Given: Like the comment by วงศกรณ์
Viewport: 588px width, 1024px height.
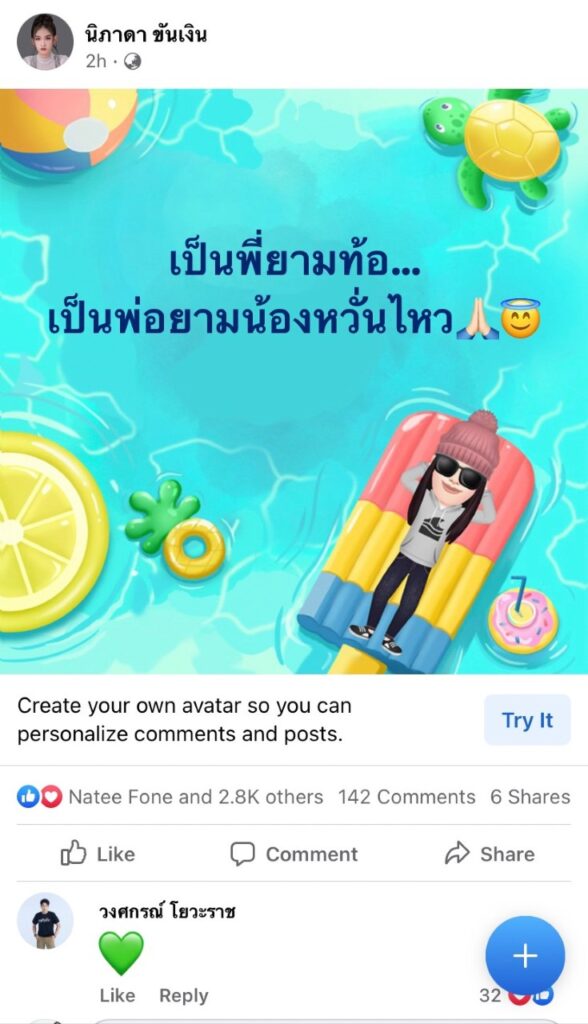Looking at the screenshot, I should point(118,995).
